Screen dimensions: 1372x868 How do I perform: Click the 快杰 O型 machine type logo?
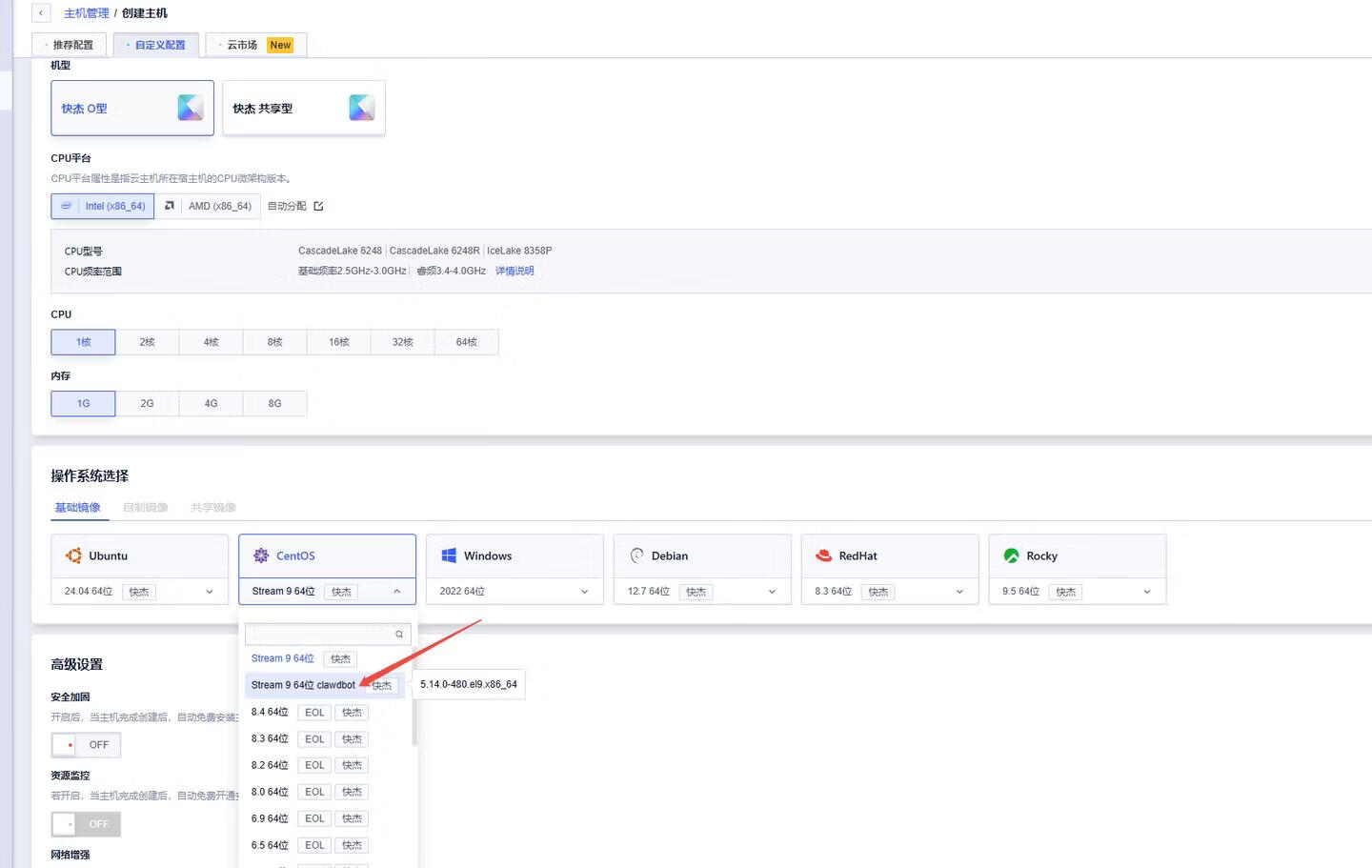pyautogui.click(x=191, y=108)
